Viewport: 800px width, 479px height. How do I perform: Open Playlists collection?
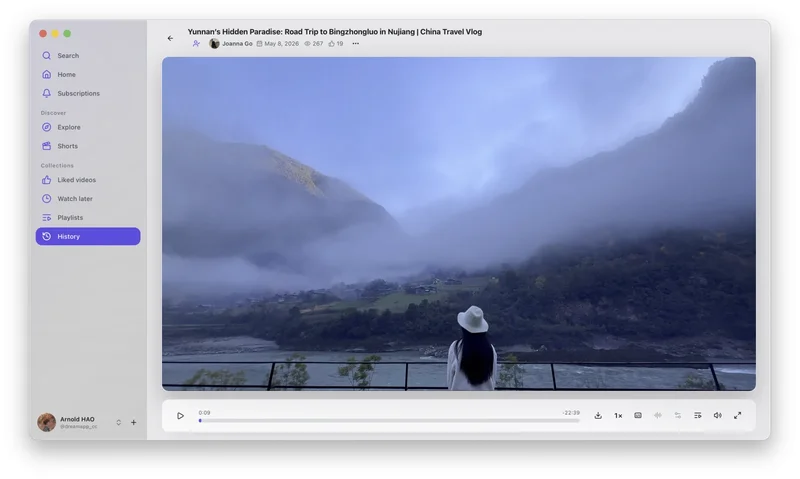[x=88, y=217]
